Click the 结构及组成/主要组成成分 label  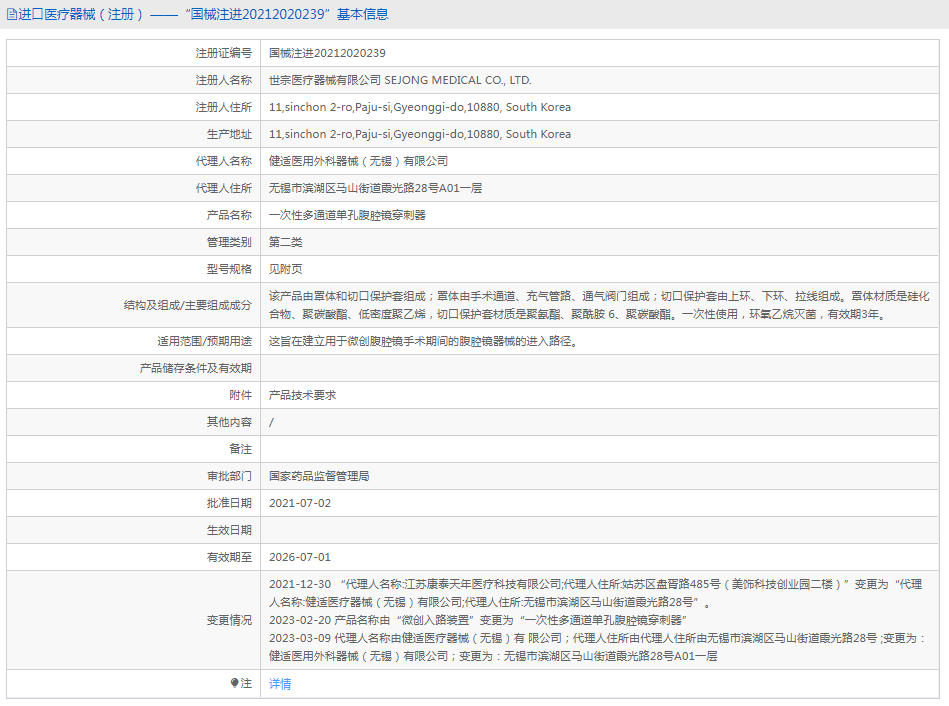point(188,305)
